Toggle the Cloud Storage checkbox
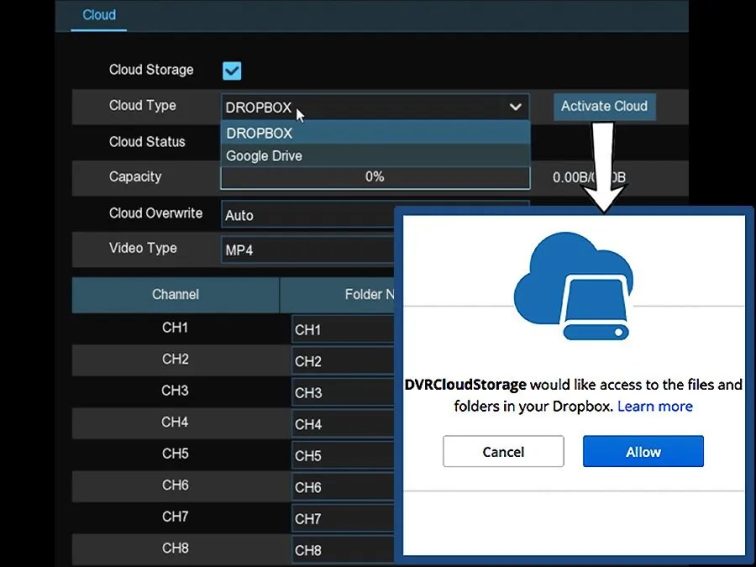Viewport: 756px width, 567px height. pyautogui.click(x=232, y=70)
